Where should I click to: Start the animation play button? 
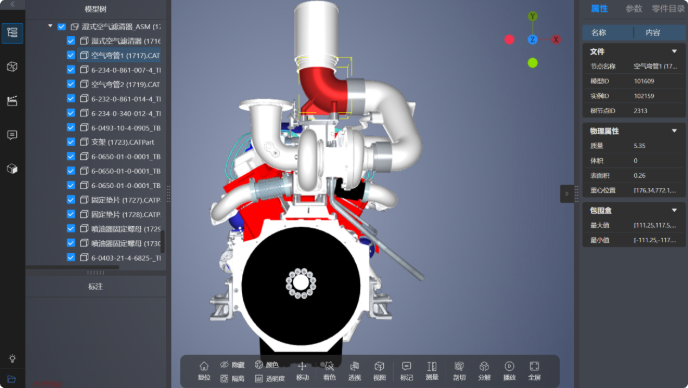click(x=509, y=371)
